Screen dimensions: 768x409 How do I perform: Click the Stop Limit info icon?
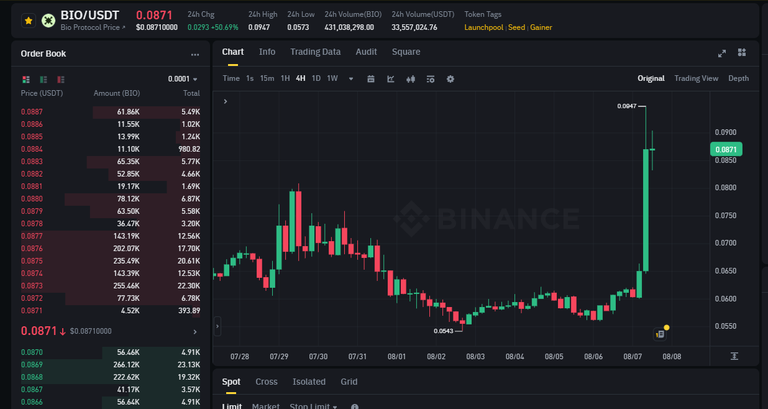click(x=355, y=407)
